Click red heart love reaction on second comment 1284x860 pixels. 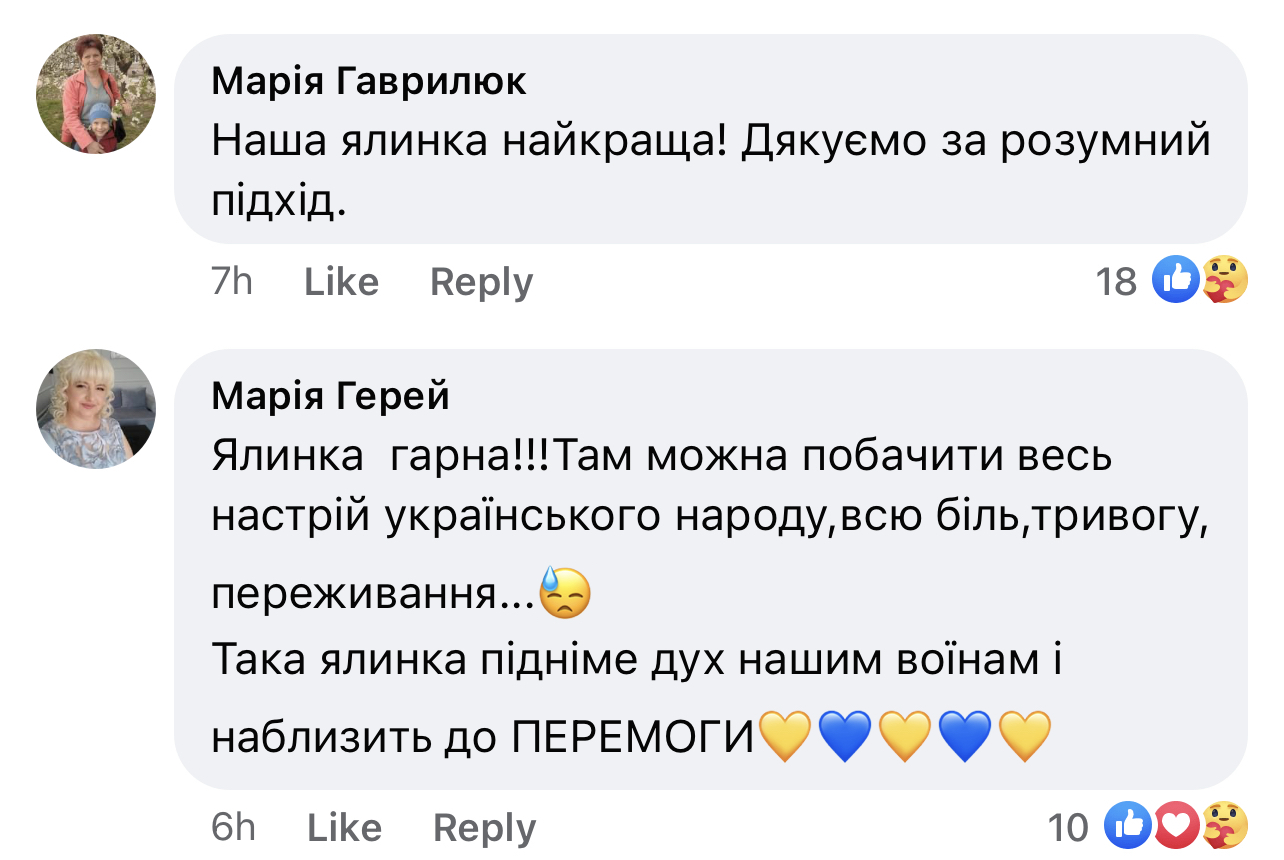tap(1175, 826)
